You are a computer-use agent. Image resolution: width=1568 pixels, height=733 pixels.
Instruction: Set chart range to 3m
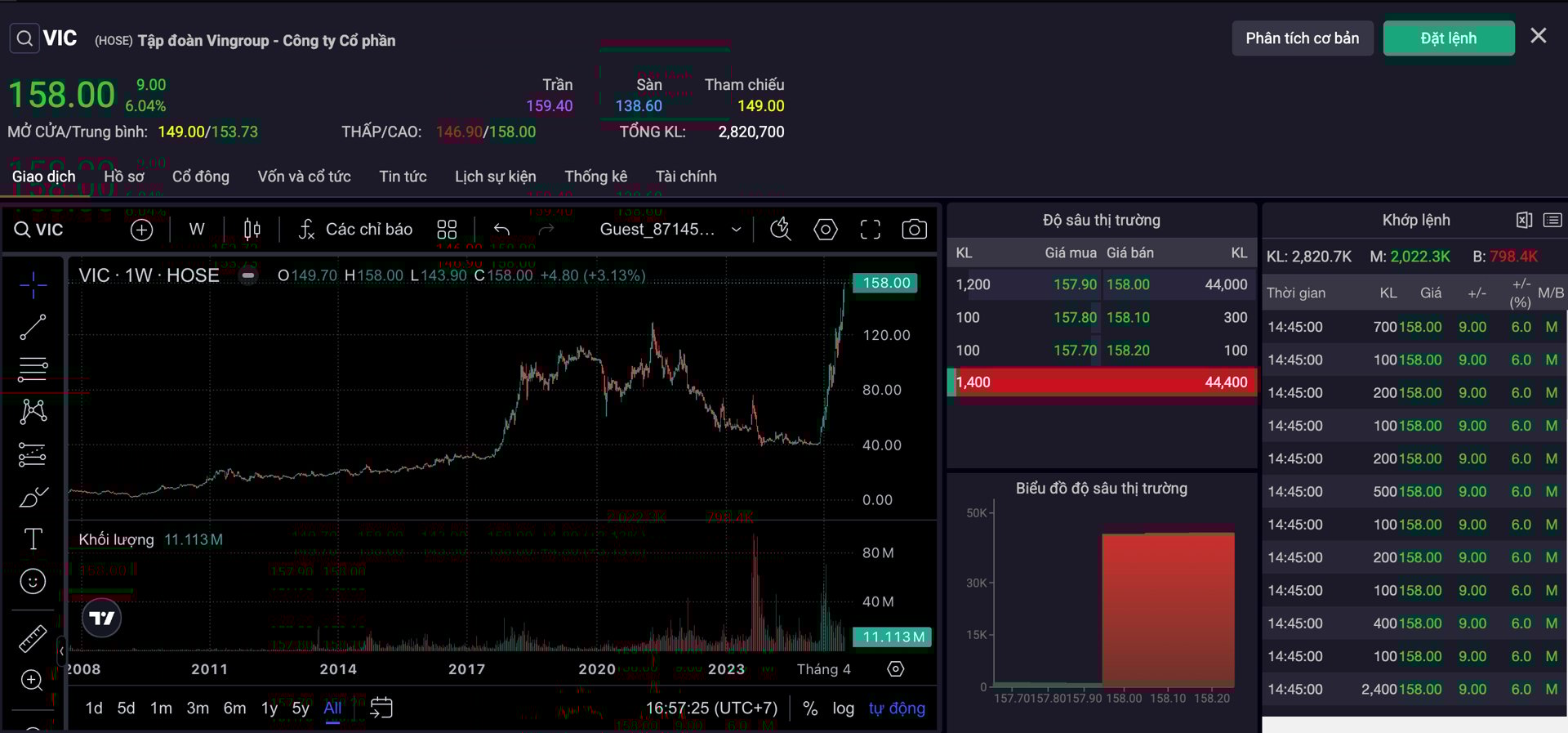tap(198, 708)
